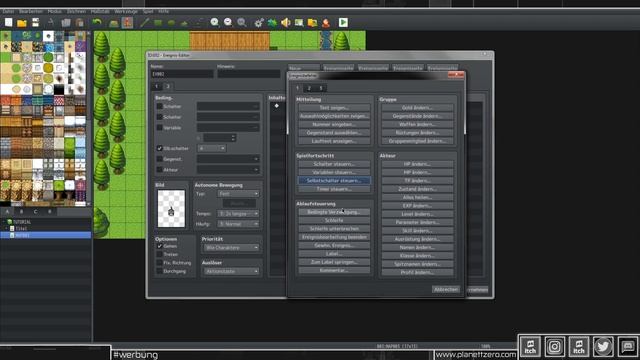The width and height of the screenshot is (640, 360).
Task: Open the Resource Manager folder icon
Action: [x=312, y=22]
